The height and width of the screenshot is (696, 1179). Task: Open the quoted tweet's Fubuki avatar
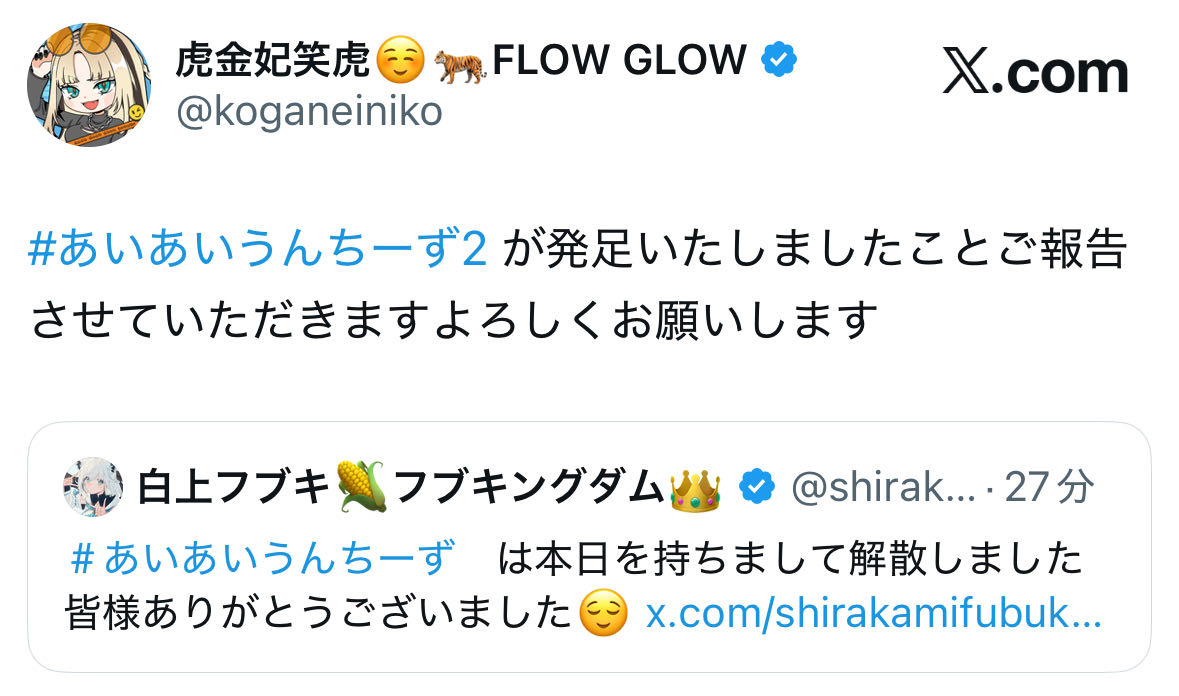(x=93, y=488)
